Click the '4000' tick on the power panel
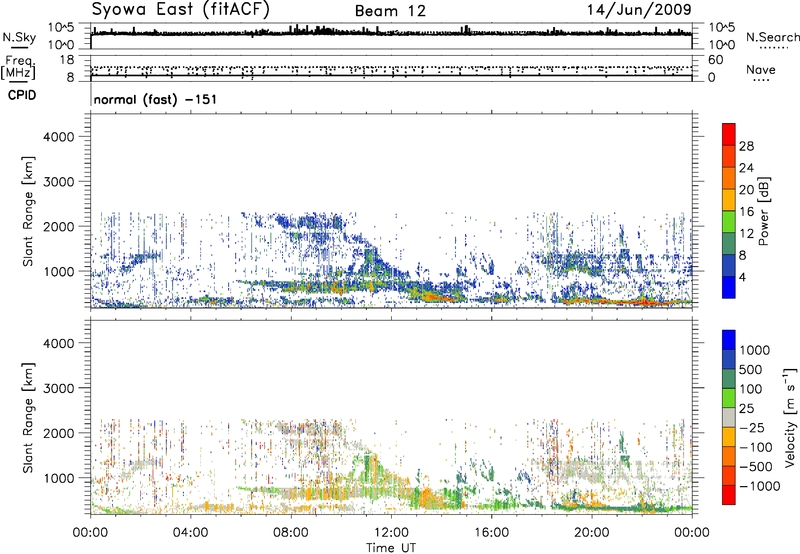Screen dimensions: 800x554 coord(58,137)
